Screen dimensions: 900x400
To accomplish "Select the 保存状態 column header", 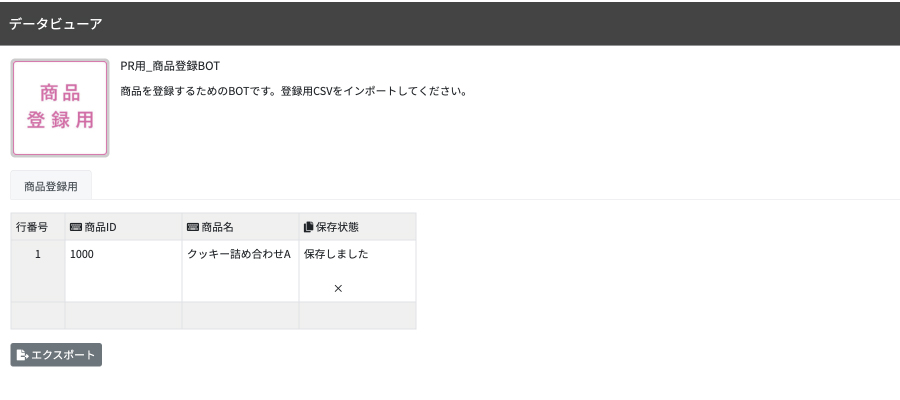I will (358, 227).
